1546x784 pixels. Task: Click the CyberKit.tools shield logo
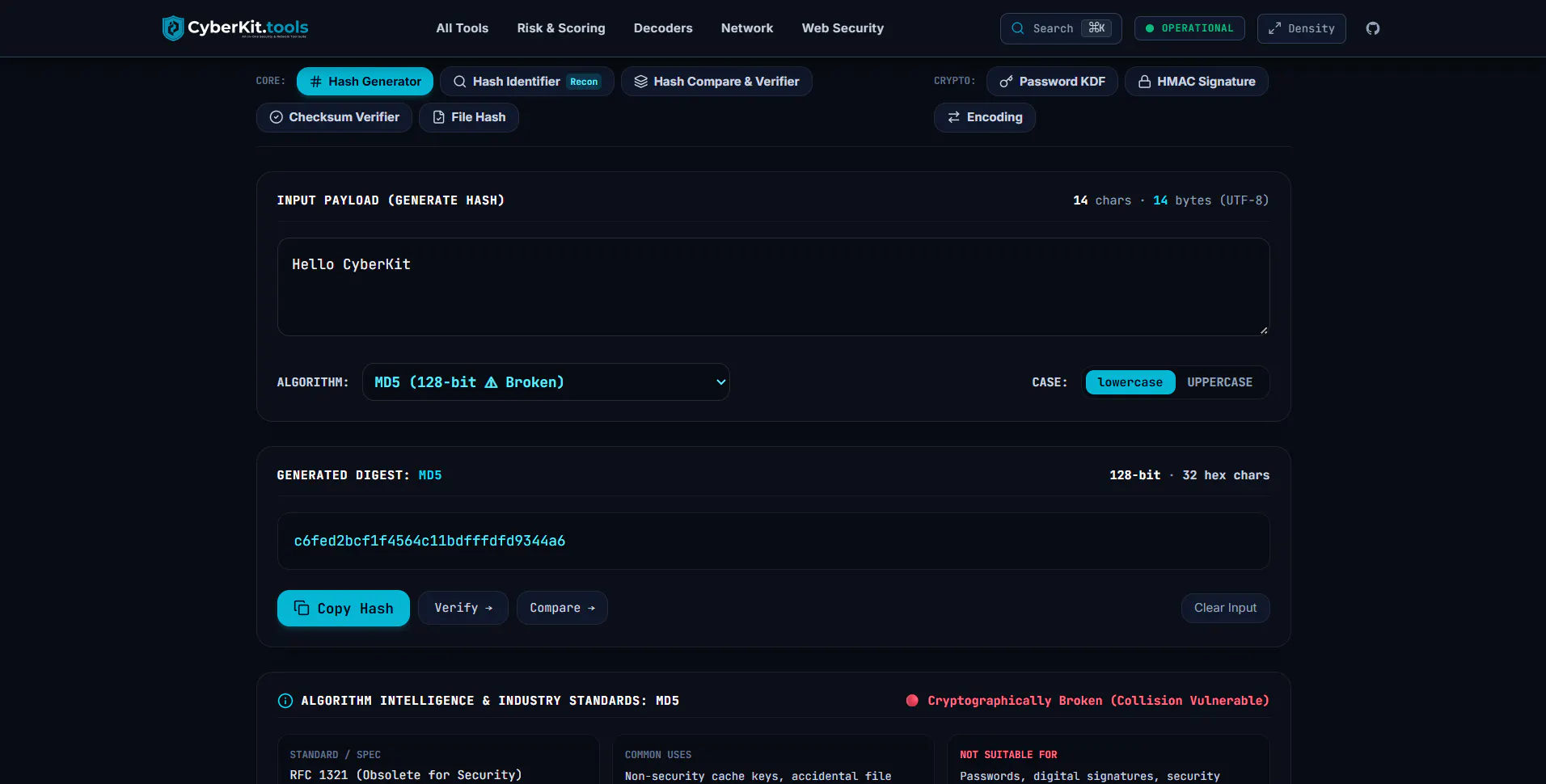pyautogui.click(x=172, y=28)
